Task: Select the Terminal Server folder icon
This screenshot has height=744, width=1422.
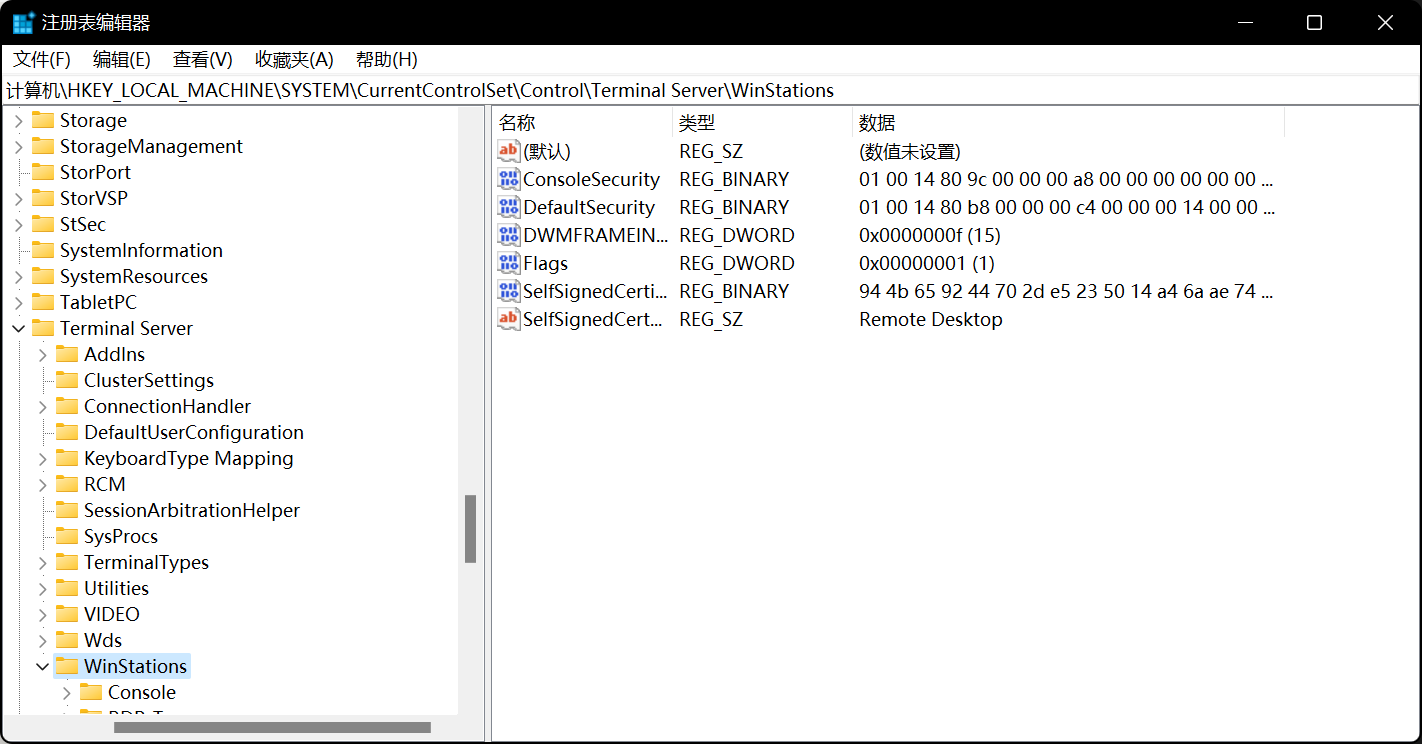Action: pyautogui.click(x=43, y=328)
